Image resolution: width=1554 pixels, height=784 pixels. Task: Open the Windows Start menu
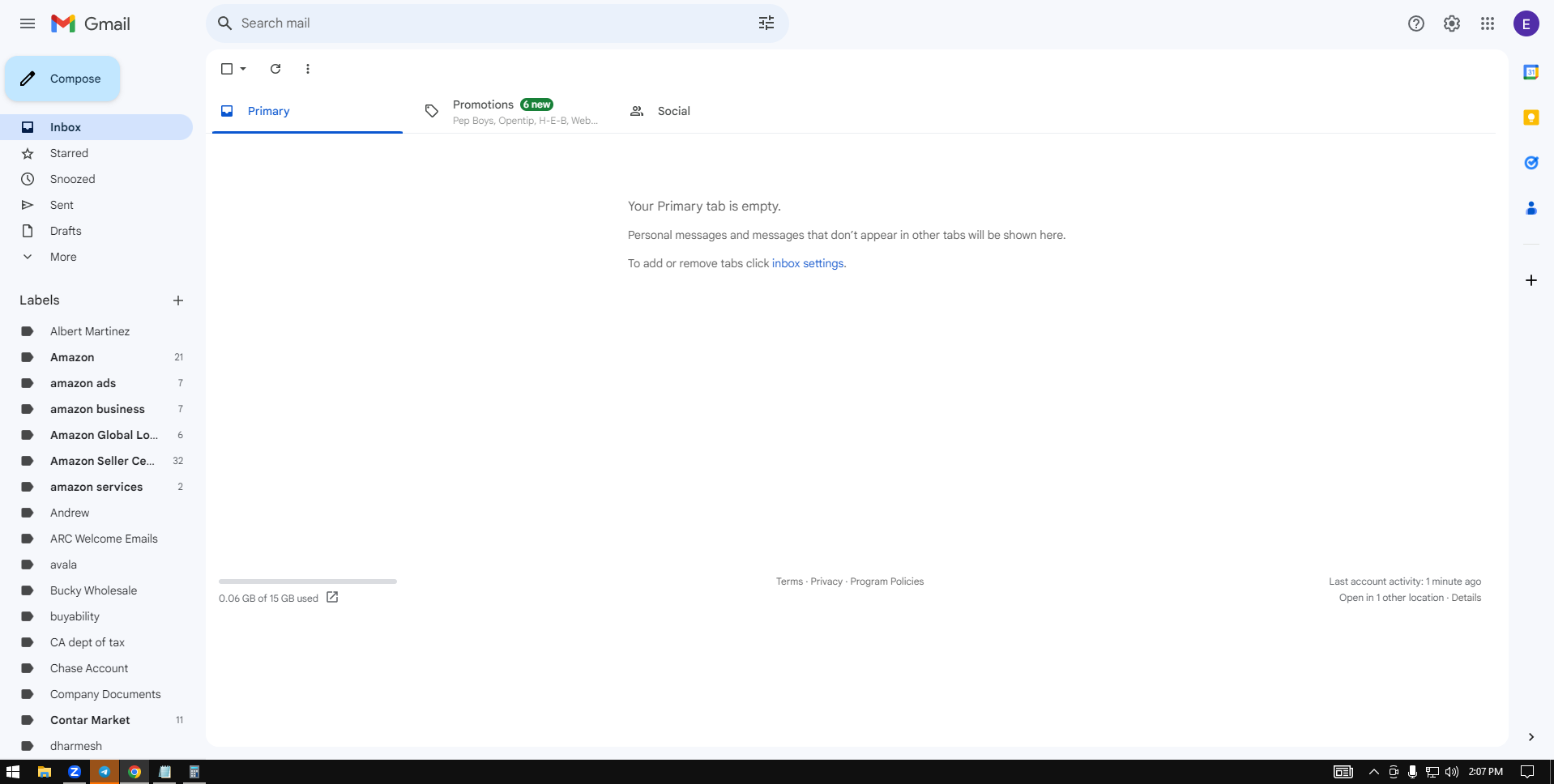tap(13, 772)
